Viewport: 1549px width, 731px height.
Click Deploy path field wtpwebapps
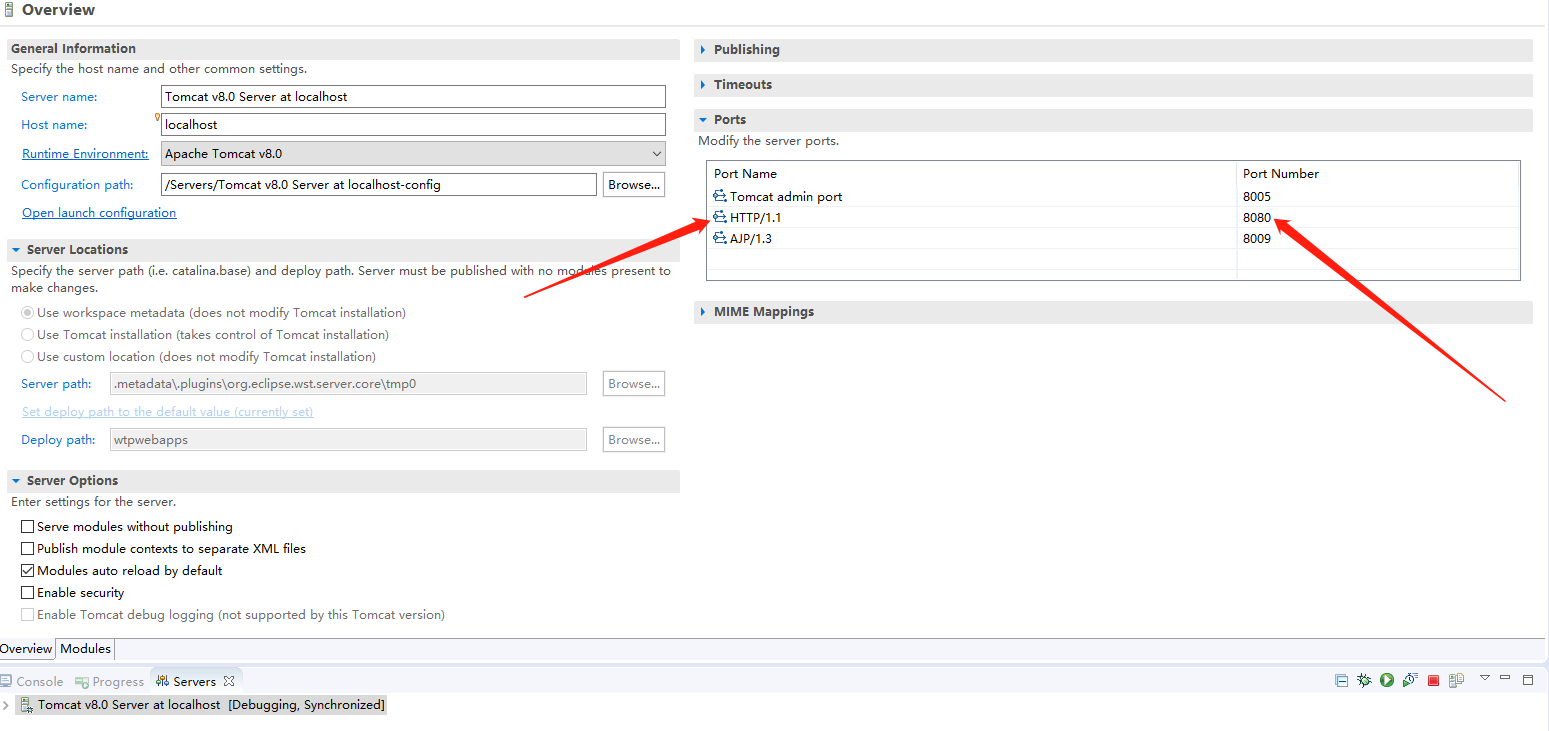point(349,440)
